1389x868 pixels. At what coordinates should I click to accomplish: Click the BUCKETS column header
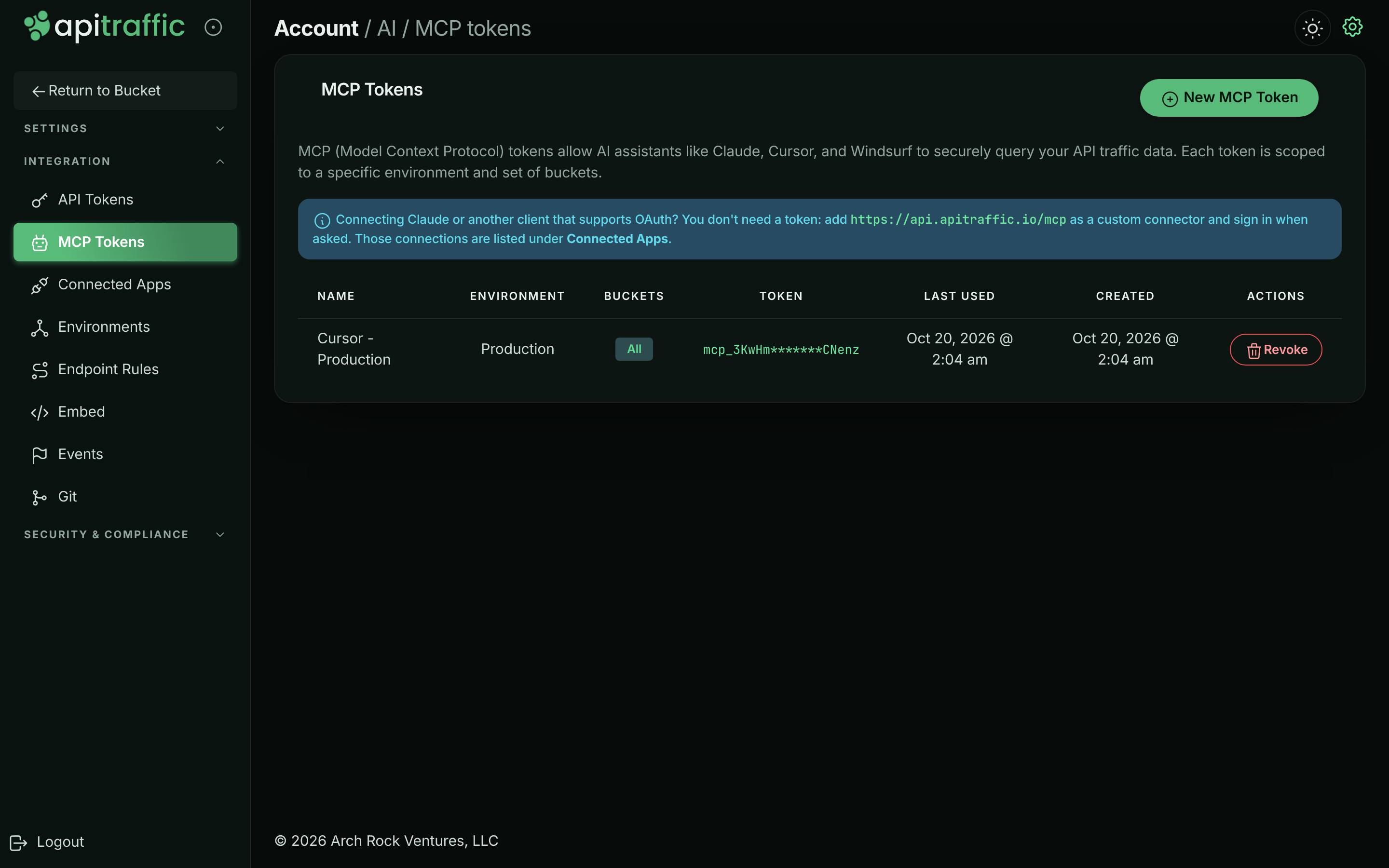(634, 296)
